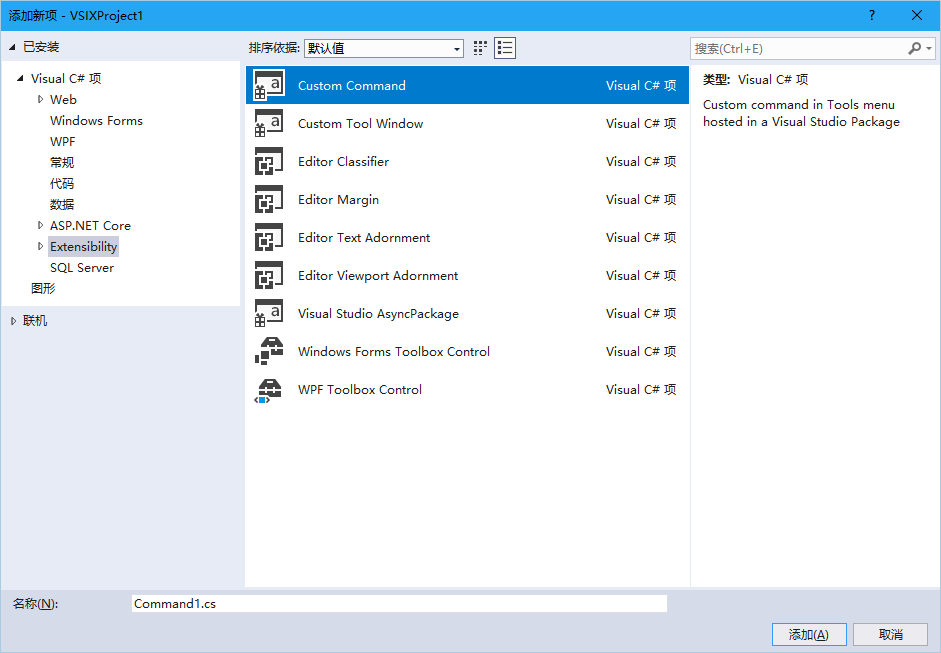This screenshot has height=653, width=941.
Task: Click the 添加(A) button
Action: tap(808, 634)
